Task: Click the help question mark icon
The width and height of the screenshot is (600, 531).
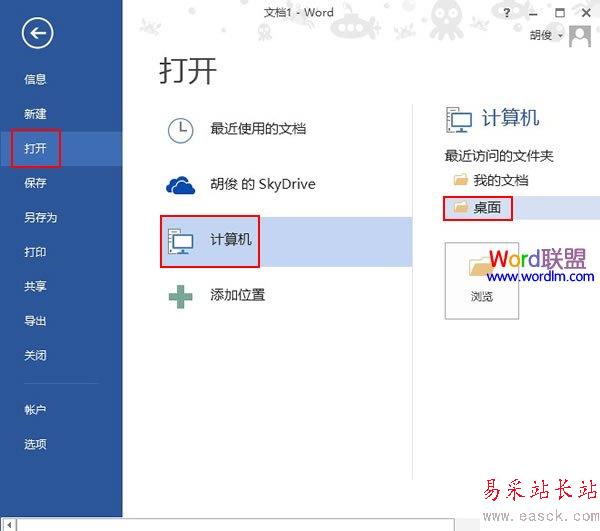Action: coord(507,13)
